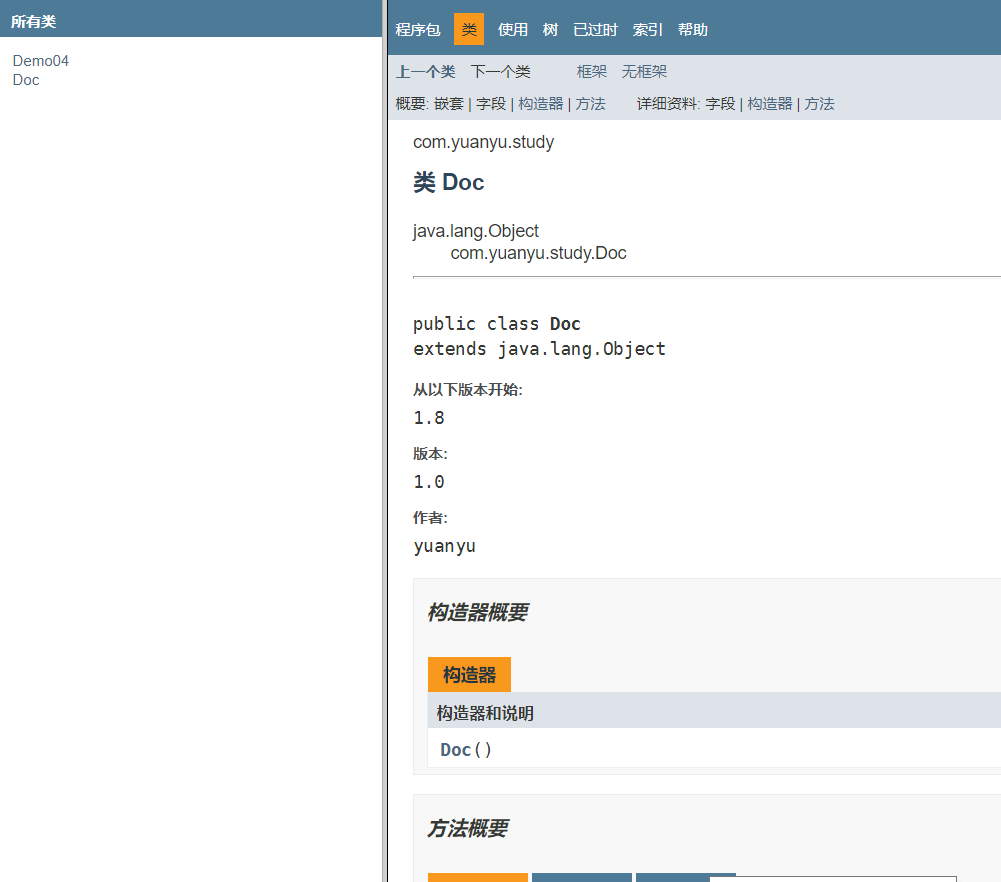Click the java.lang.Object hierarchy text
The height and width of the screenshot is (882, 1001).
[476, 230]
